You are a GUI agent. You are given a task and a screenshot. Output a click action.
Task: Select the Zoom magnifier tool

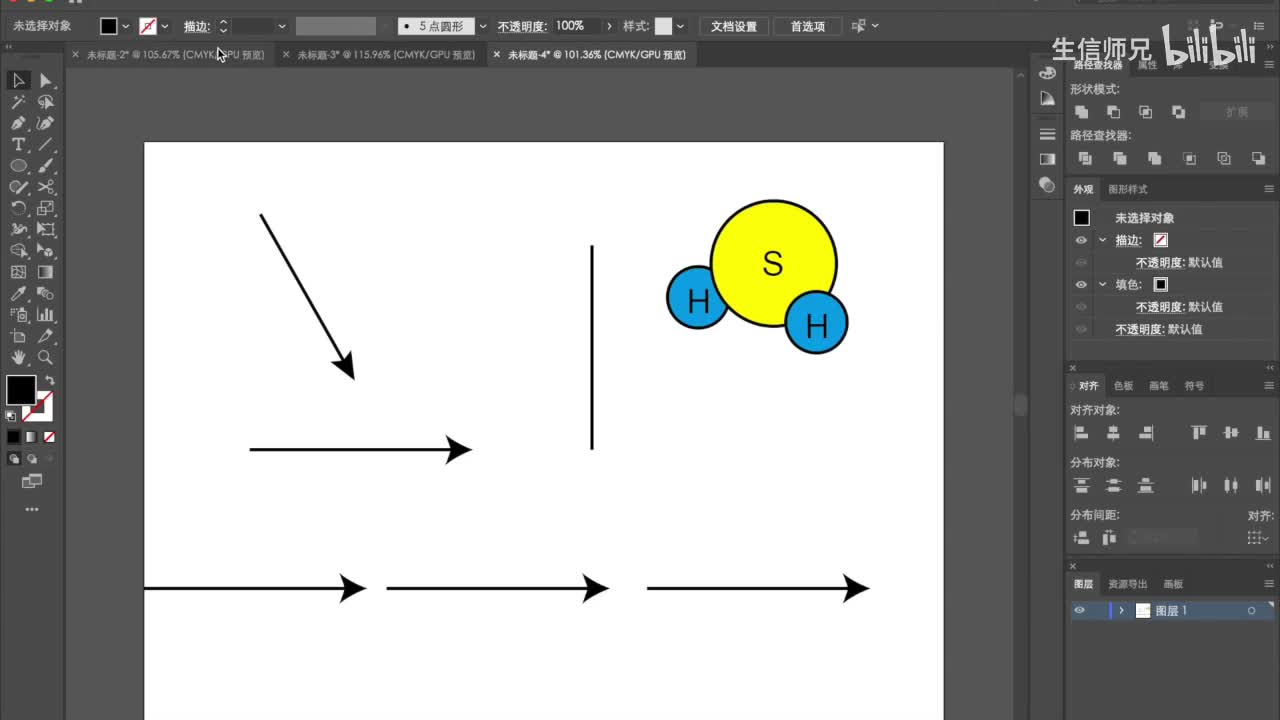click(x=45, y=357)
